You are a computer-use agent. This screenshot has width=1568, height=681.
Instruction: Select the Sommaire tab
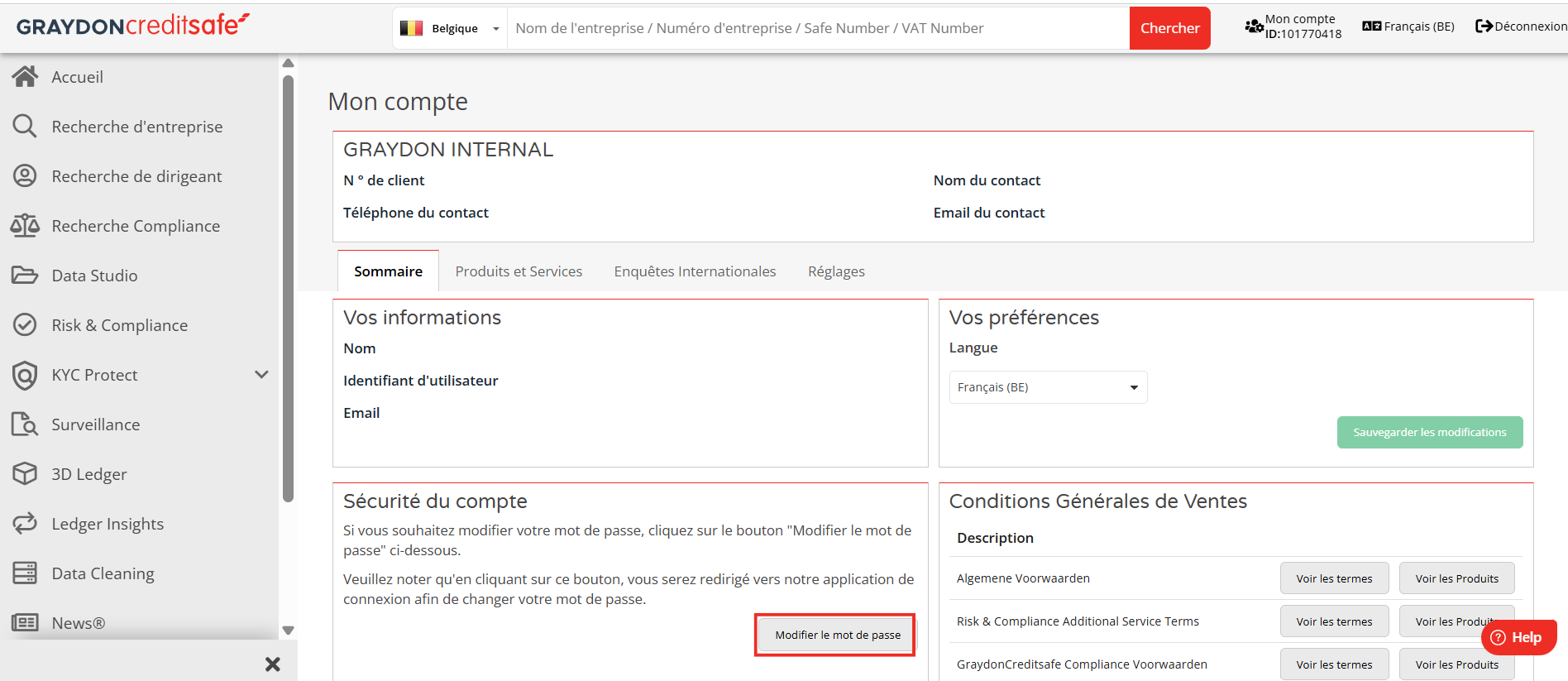[x=388, y=271]
